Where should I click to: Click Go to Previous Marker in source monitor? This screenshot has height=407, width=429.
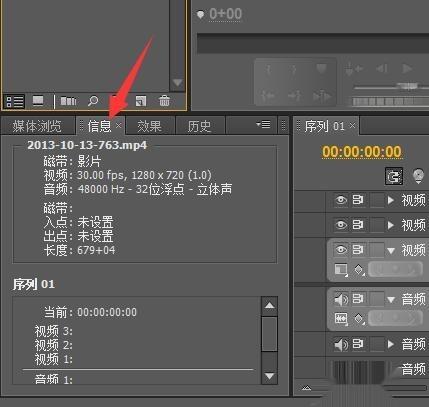click(x=353, y=69)
